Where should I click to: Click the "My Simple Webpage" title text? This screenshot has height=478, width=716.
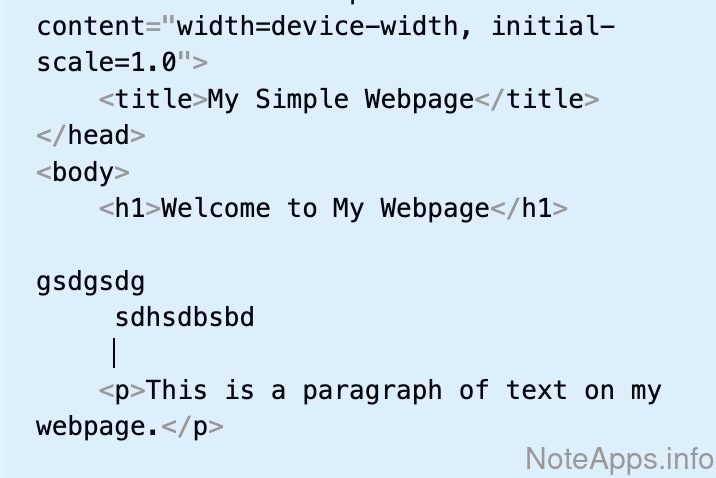[x=340, y=99]
